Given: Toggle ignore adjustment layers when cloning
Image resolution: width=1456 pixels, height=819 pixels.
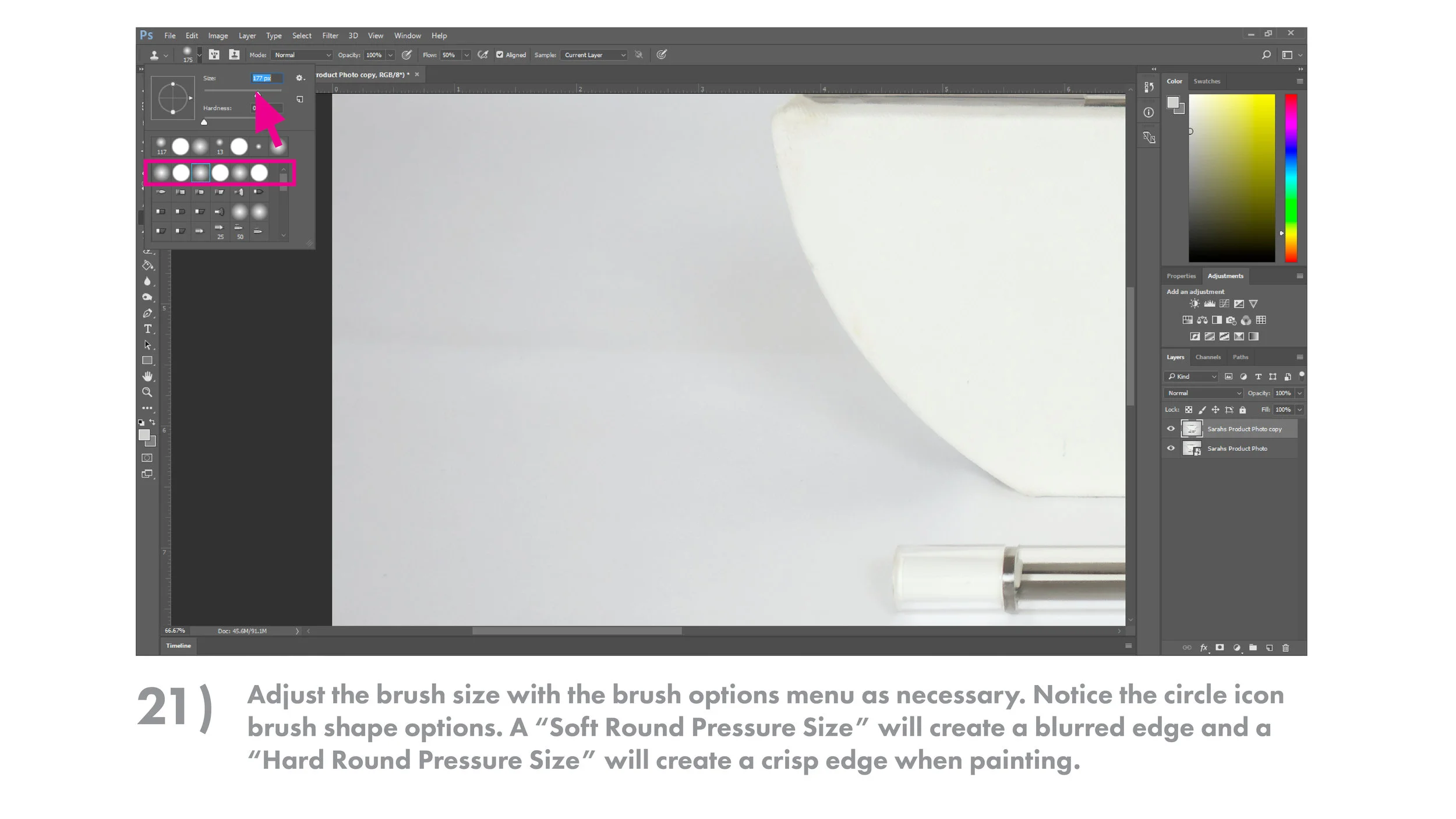Looking at the screenshot, I should click(639, 55).
